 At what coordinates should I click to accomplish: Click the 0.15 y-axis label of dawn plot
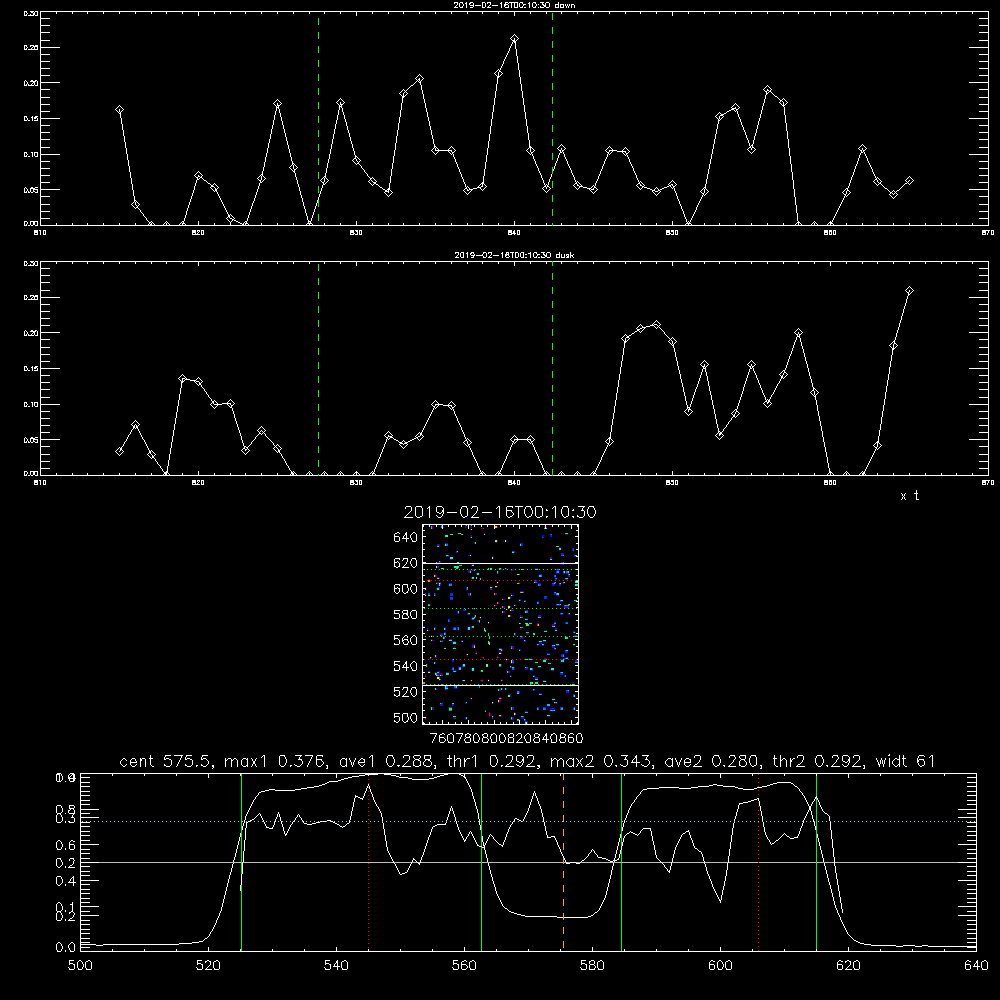[31, 119]
